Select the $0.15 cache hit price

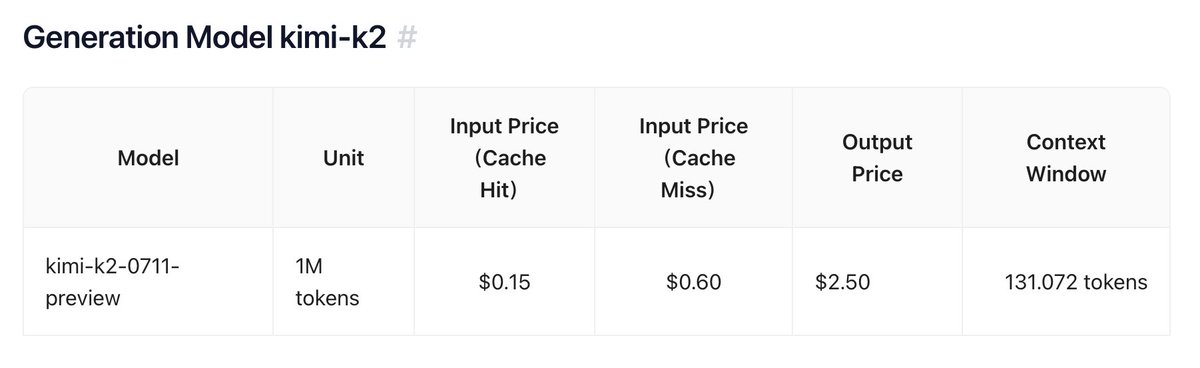click(504, 282)
